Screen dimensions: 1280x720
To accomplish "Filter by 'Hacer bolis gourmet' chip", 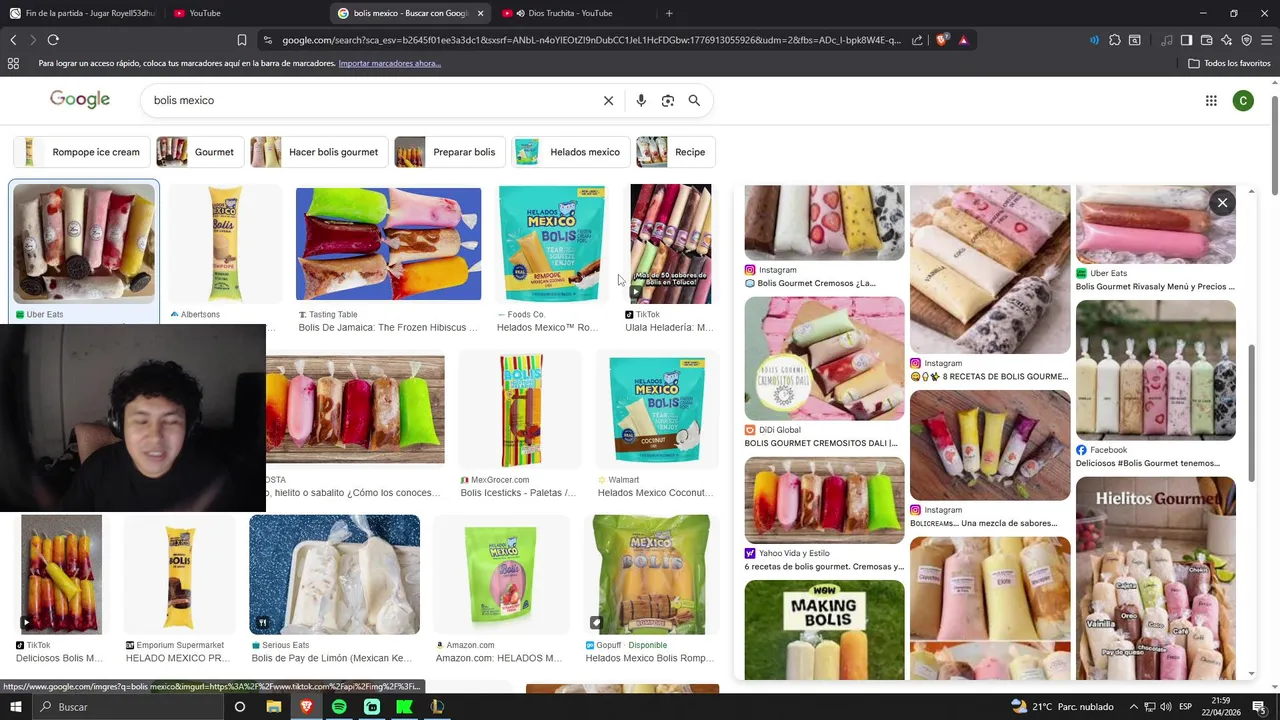I will coord(320,152).
